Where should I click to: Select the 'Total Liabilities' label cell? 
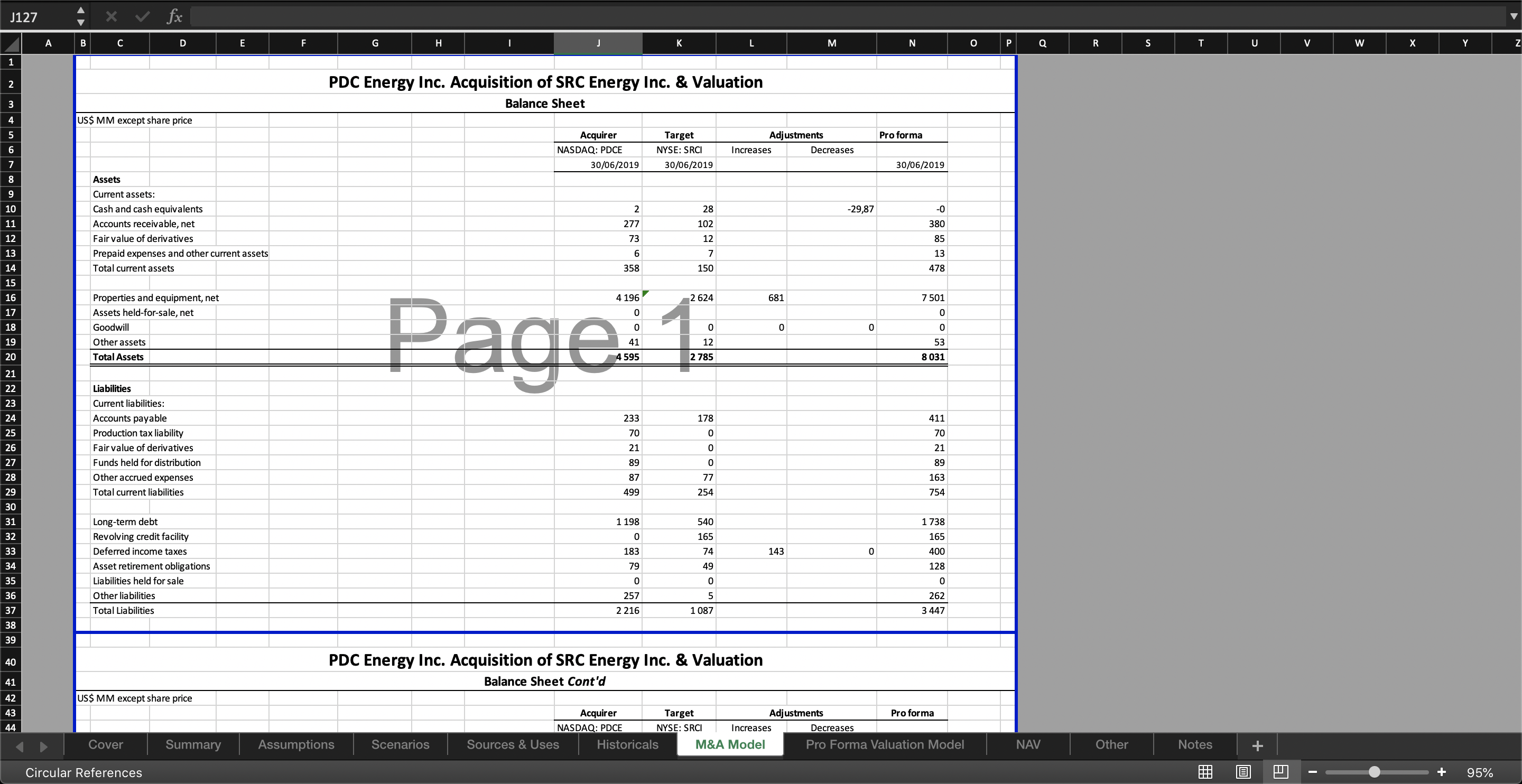(x=123, y=610)
